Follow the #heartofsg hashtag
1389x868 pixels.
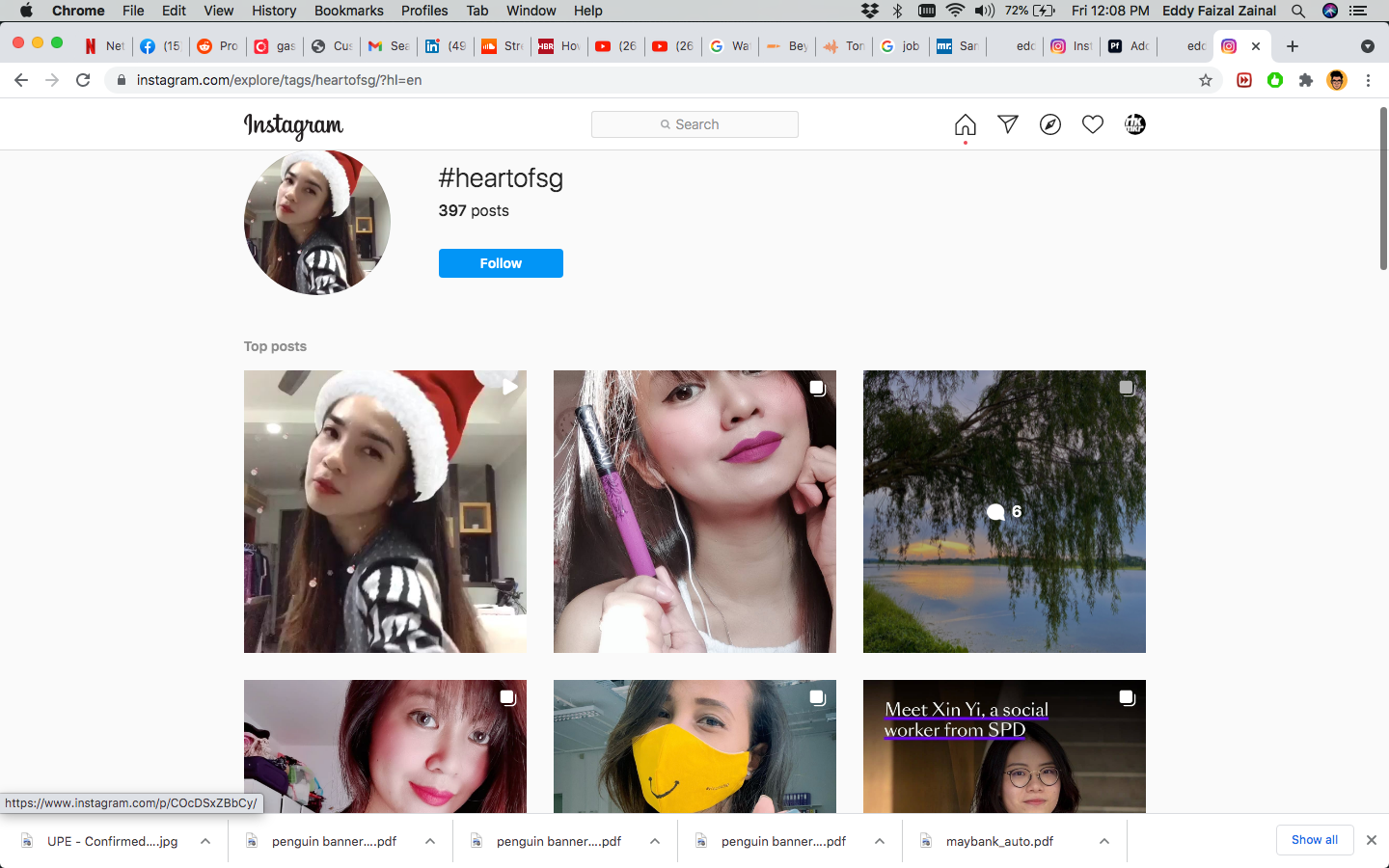coord(501,263)
